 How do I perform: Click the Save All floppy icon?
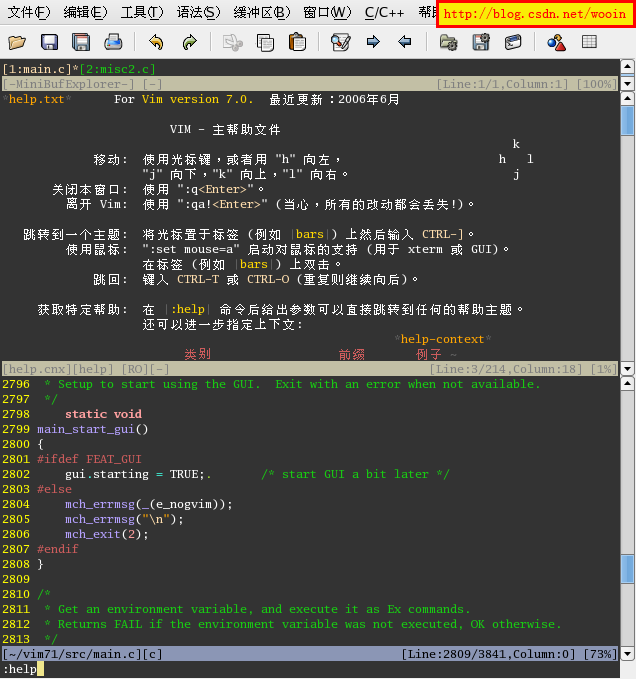tap(81, 42)
